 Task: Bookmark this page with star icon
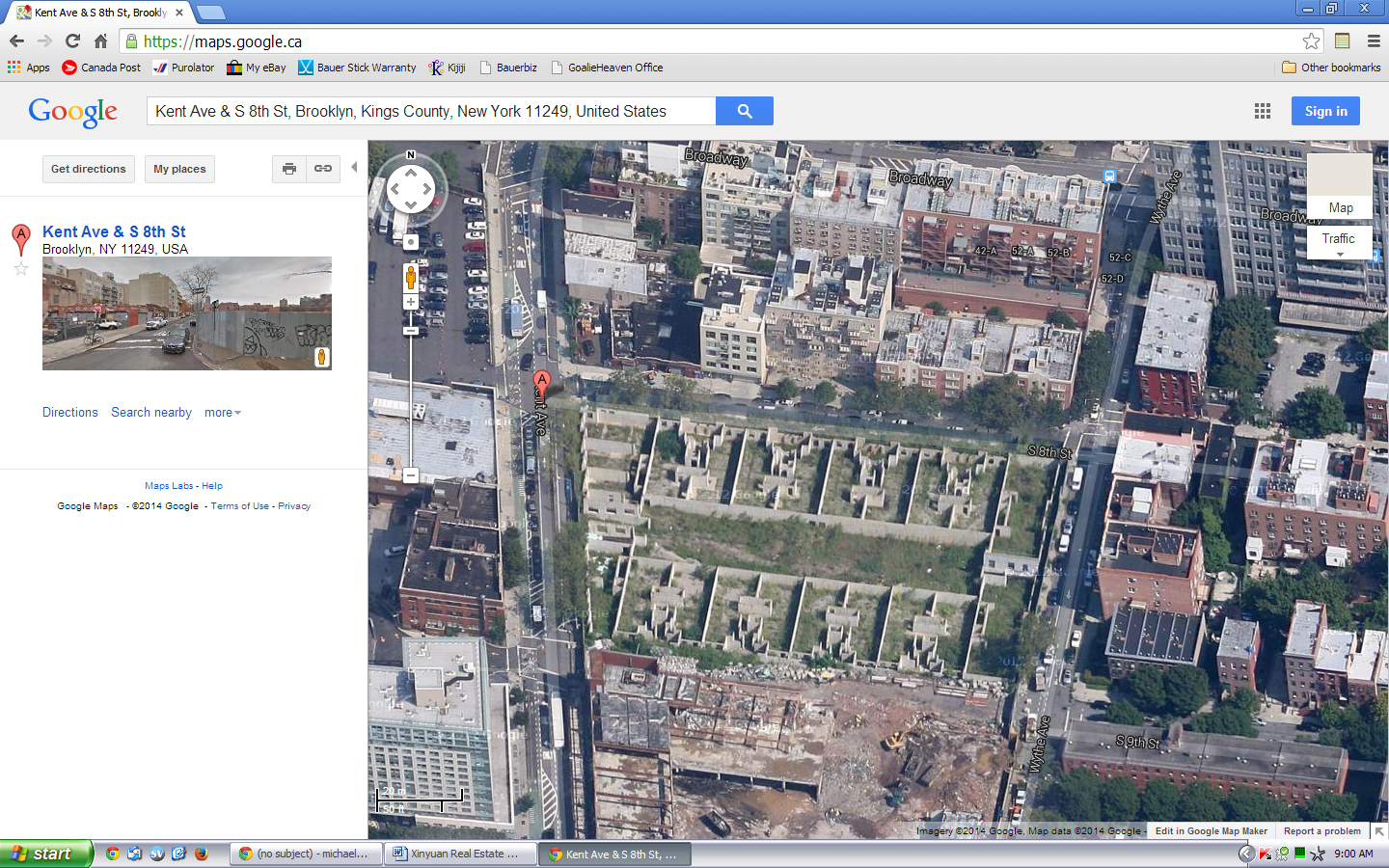1311,41
